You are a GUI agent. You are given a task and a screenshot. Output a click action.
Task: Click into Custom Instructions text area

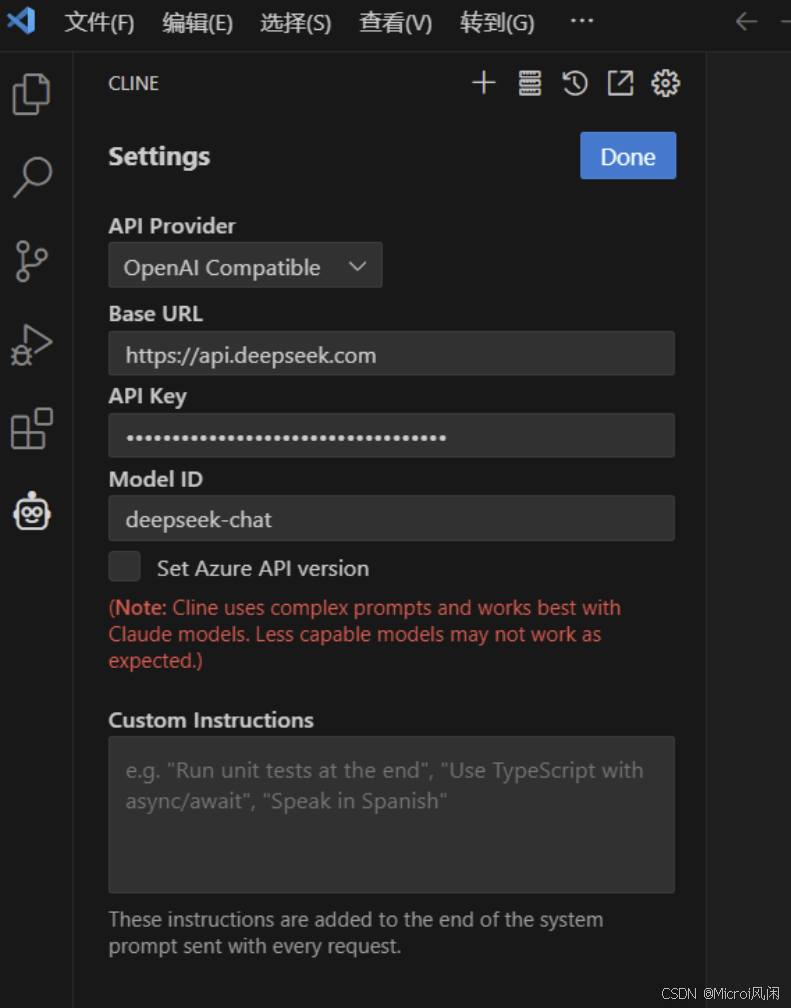click(391, 814)
